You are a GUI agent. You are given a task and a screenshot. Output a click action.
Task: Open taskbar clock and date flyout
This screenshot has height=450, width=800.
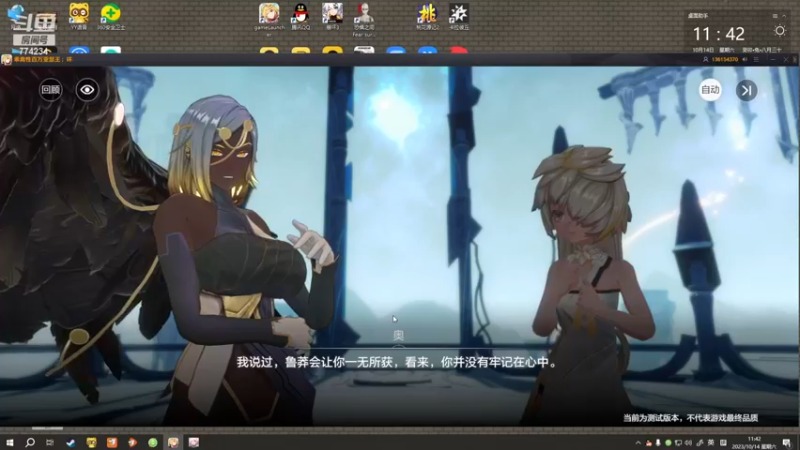754,442
